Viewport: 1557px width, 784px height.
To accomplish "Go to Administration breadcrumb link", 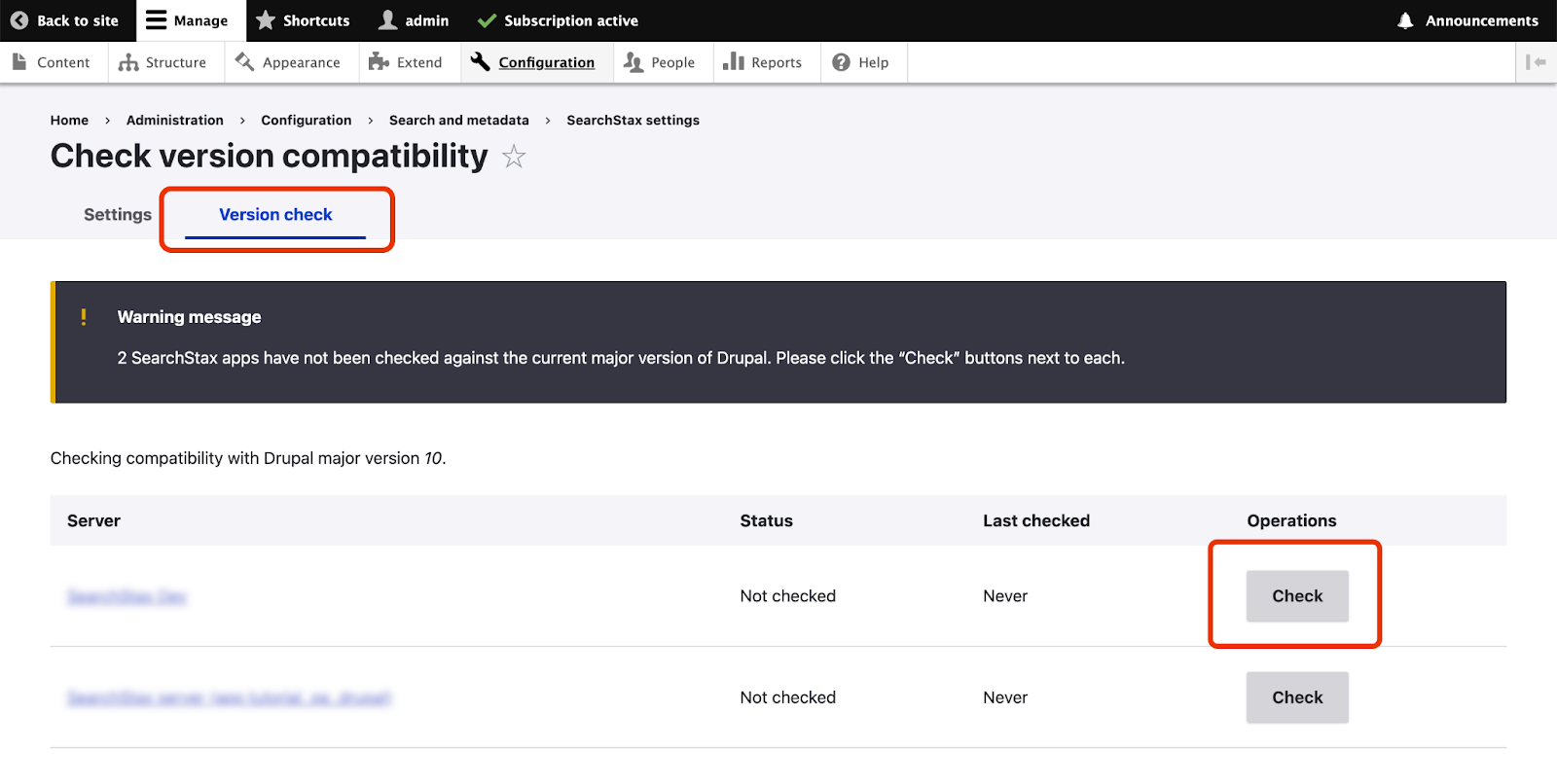I will click(x=175, y=121).
